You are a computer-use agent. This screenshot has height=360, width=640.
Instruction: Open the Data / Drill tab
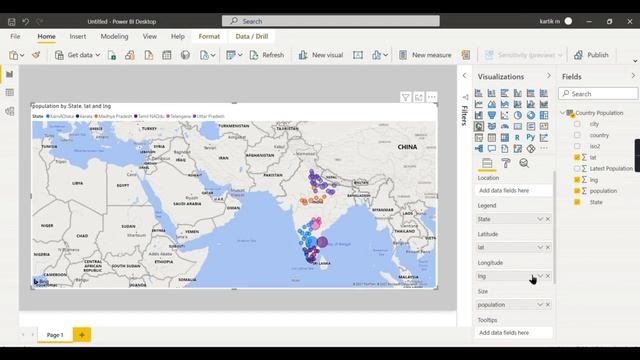pos(252,36)
